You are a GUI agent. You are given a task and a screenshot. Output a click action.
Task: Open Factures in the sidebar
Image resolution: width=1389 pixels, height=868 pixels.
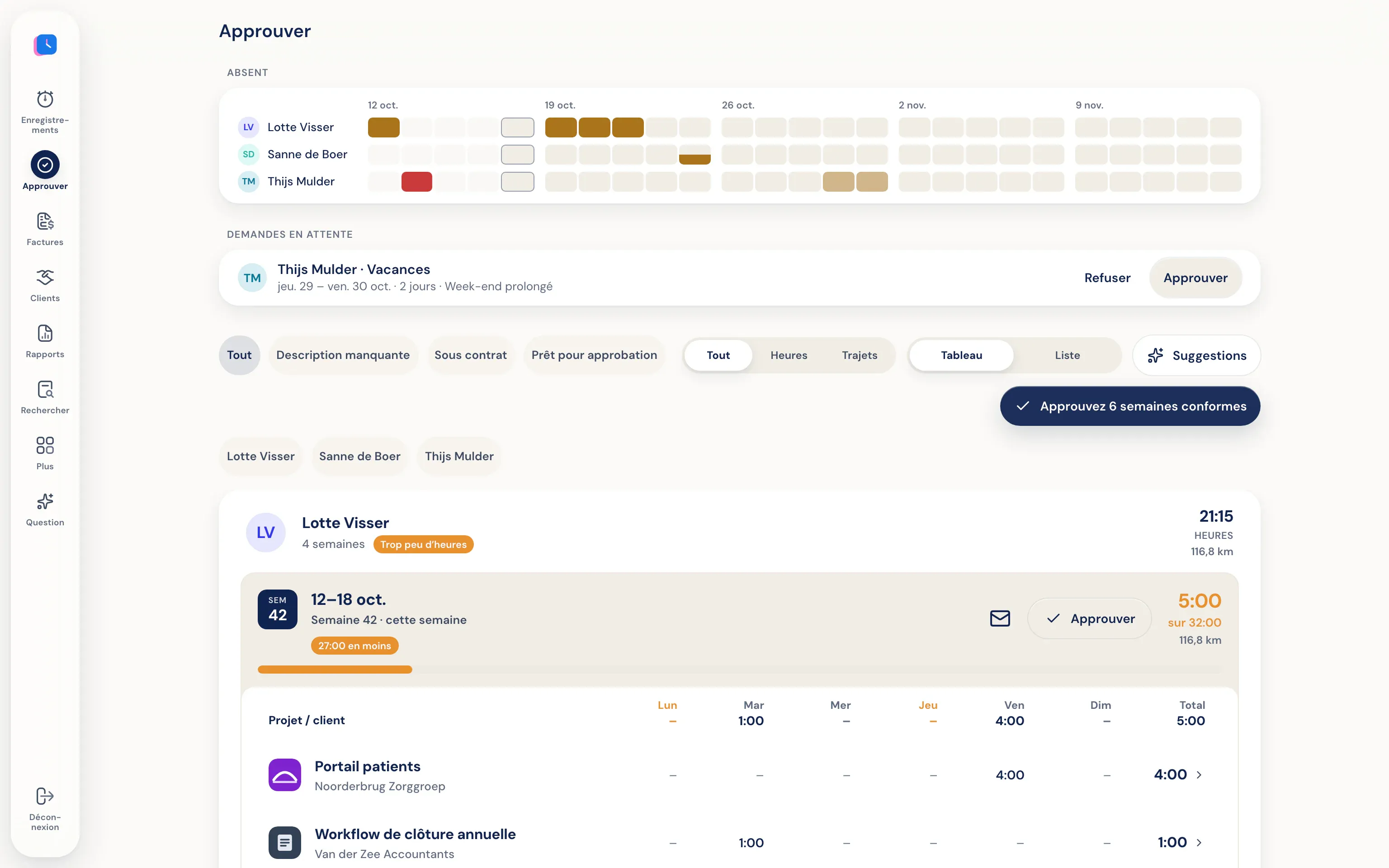click(x=45, y=230)
